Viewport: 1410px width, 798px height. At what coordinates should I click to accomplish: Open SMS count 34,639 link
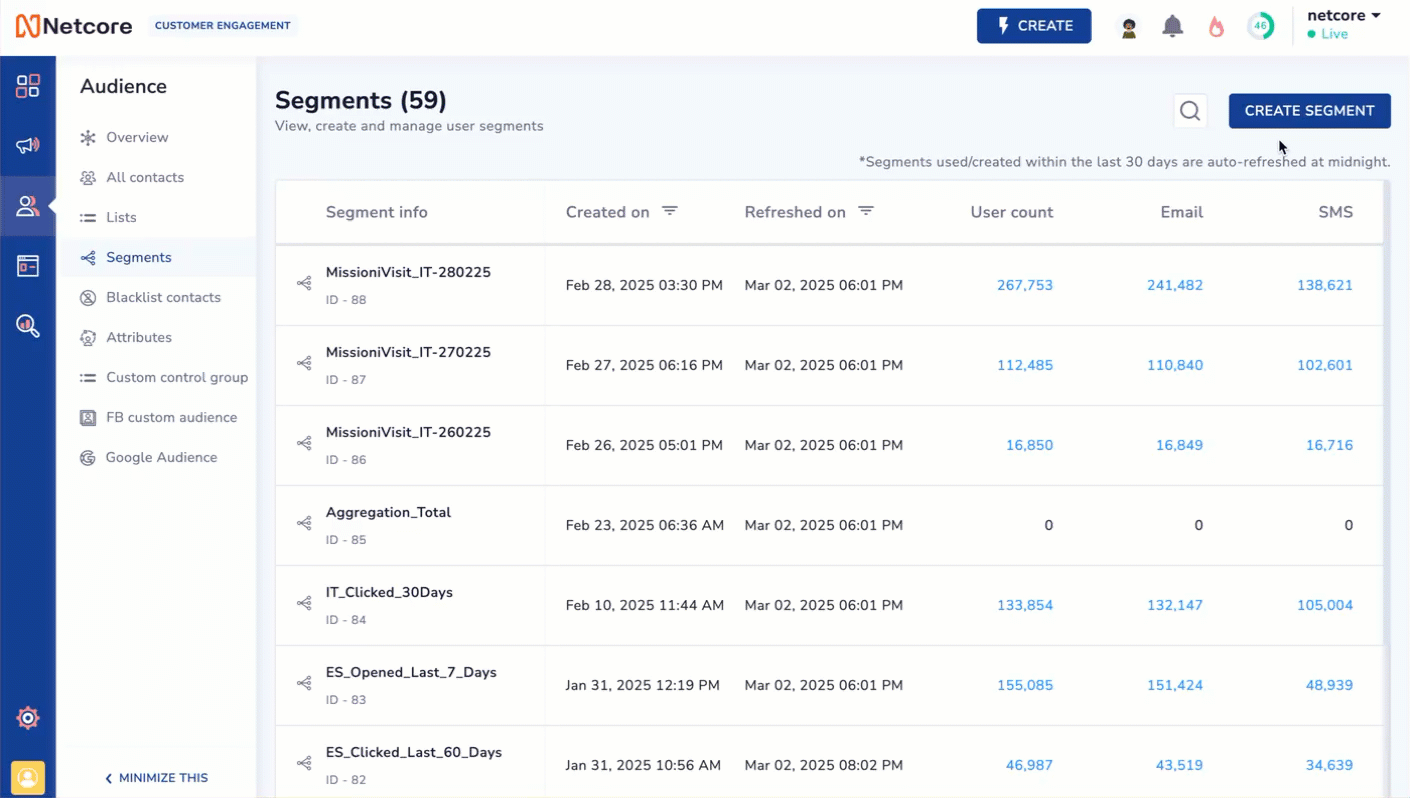pyautogui.click(x=1329, y=765)
